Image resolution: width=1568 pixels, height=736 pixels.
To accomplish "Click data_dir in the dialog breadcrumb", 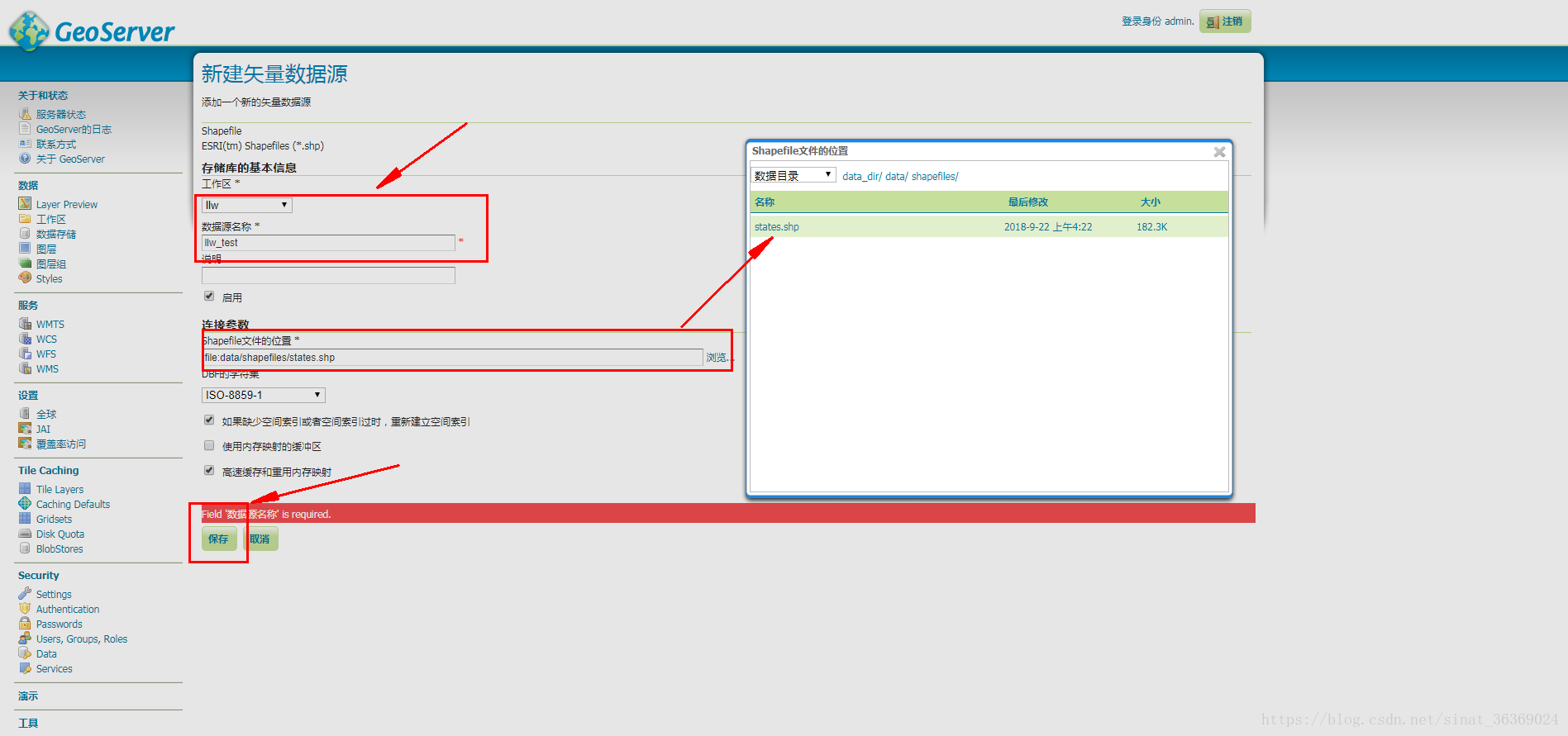I will point(862,176).
